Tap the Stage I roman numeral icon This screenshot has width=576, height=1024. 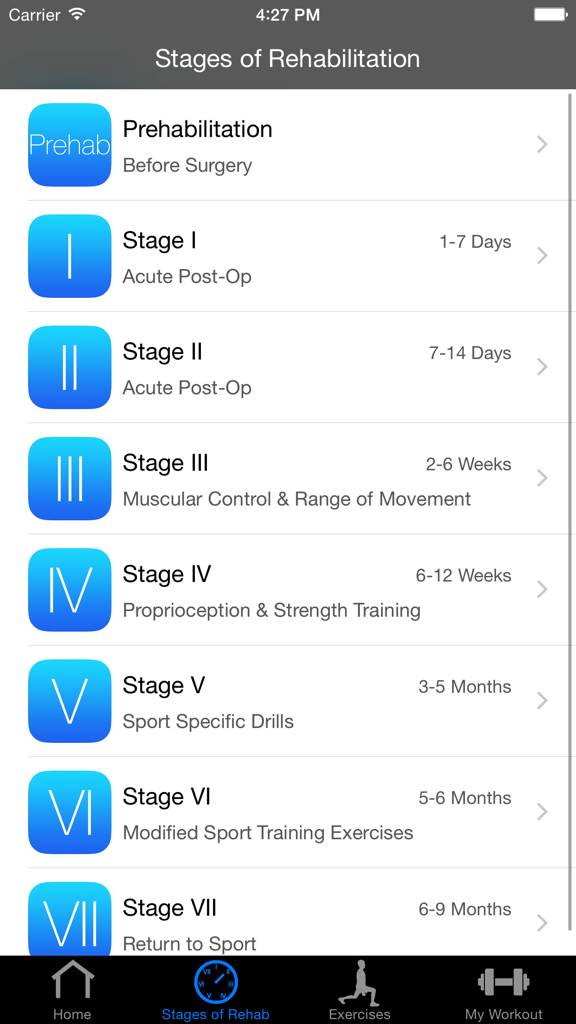pos(69,256)
